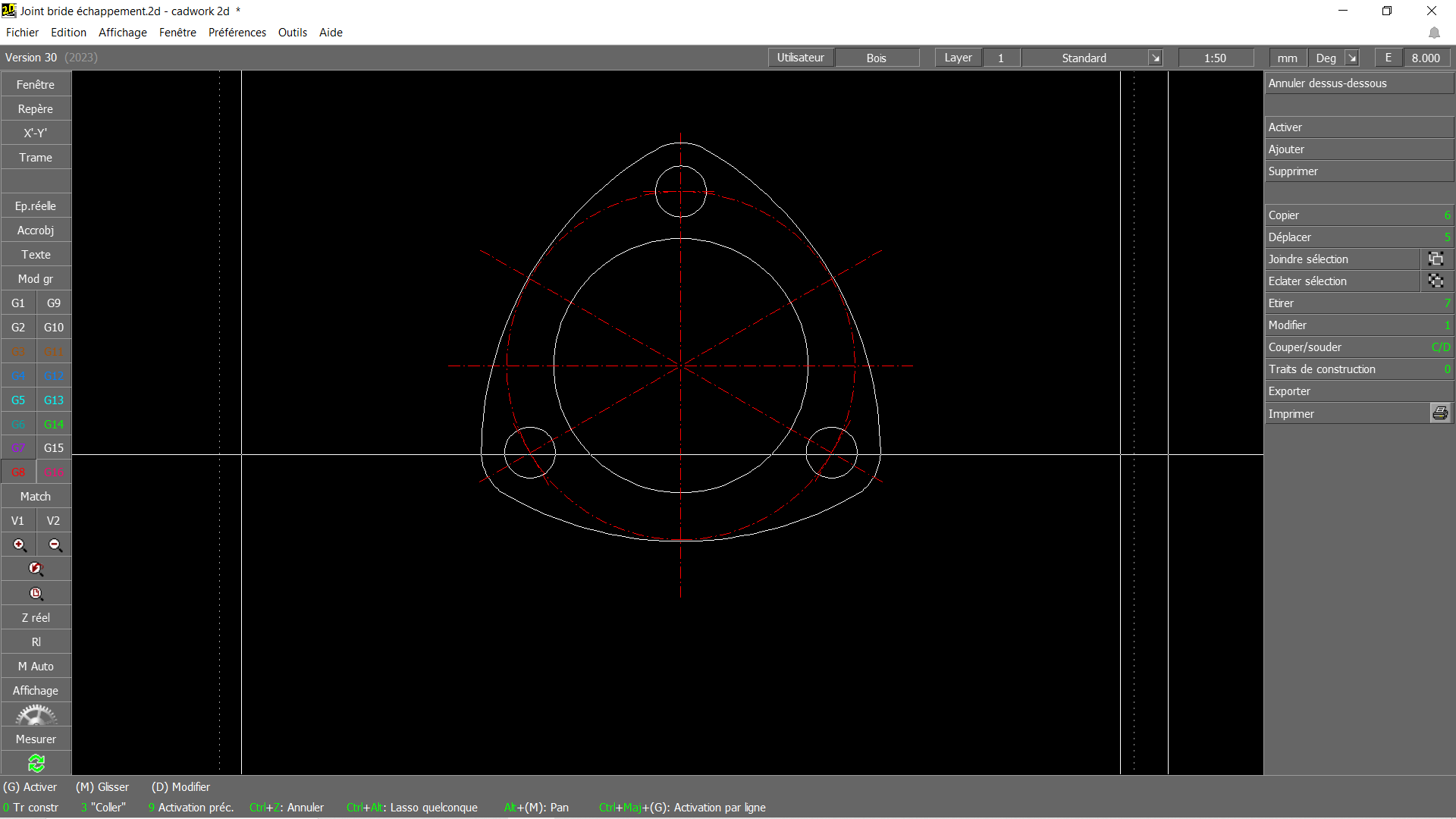This screenshot has width=1456, height=819.
Task: Click the Eclater sélection icon
Action: pos(1436,281)
